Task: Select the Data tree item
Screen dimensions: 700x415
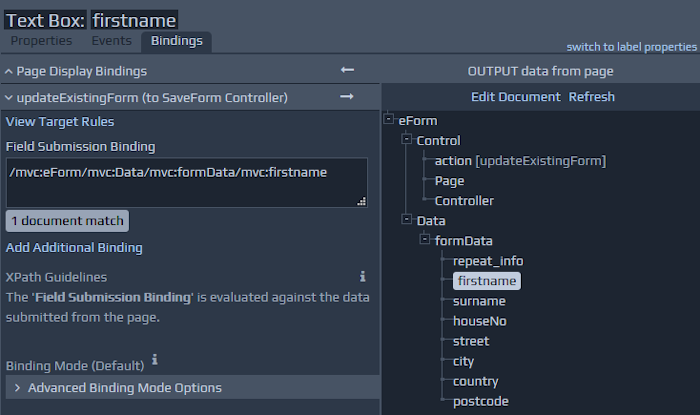Action: [x=431, y=221]
